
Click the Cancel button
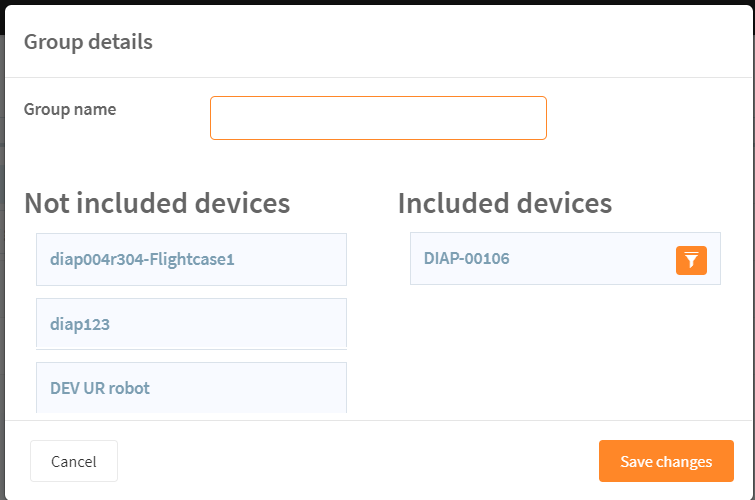click(74, 461)
